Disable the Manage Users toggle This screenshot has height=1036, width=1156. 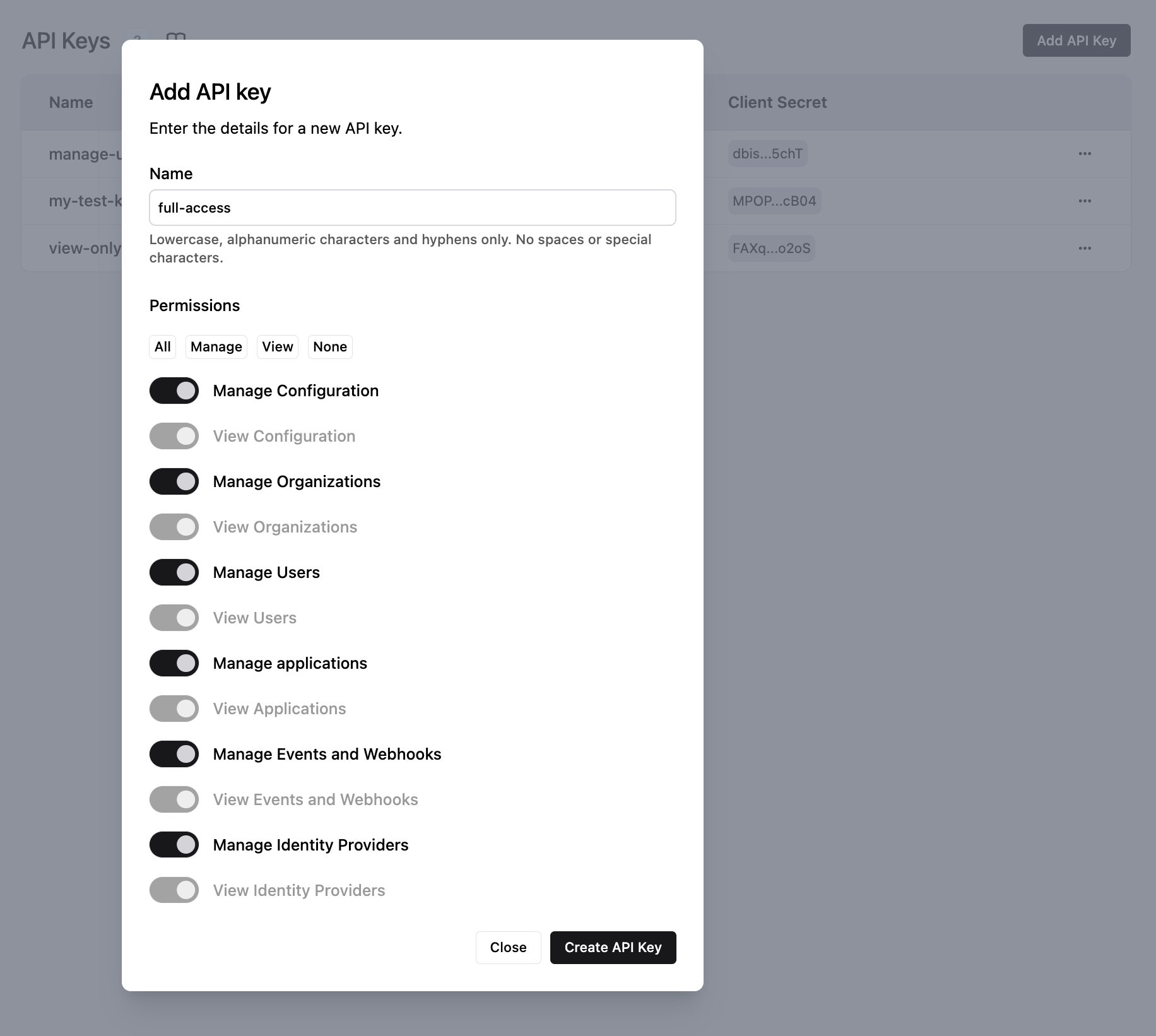pos(174,572)
